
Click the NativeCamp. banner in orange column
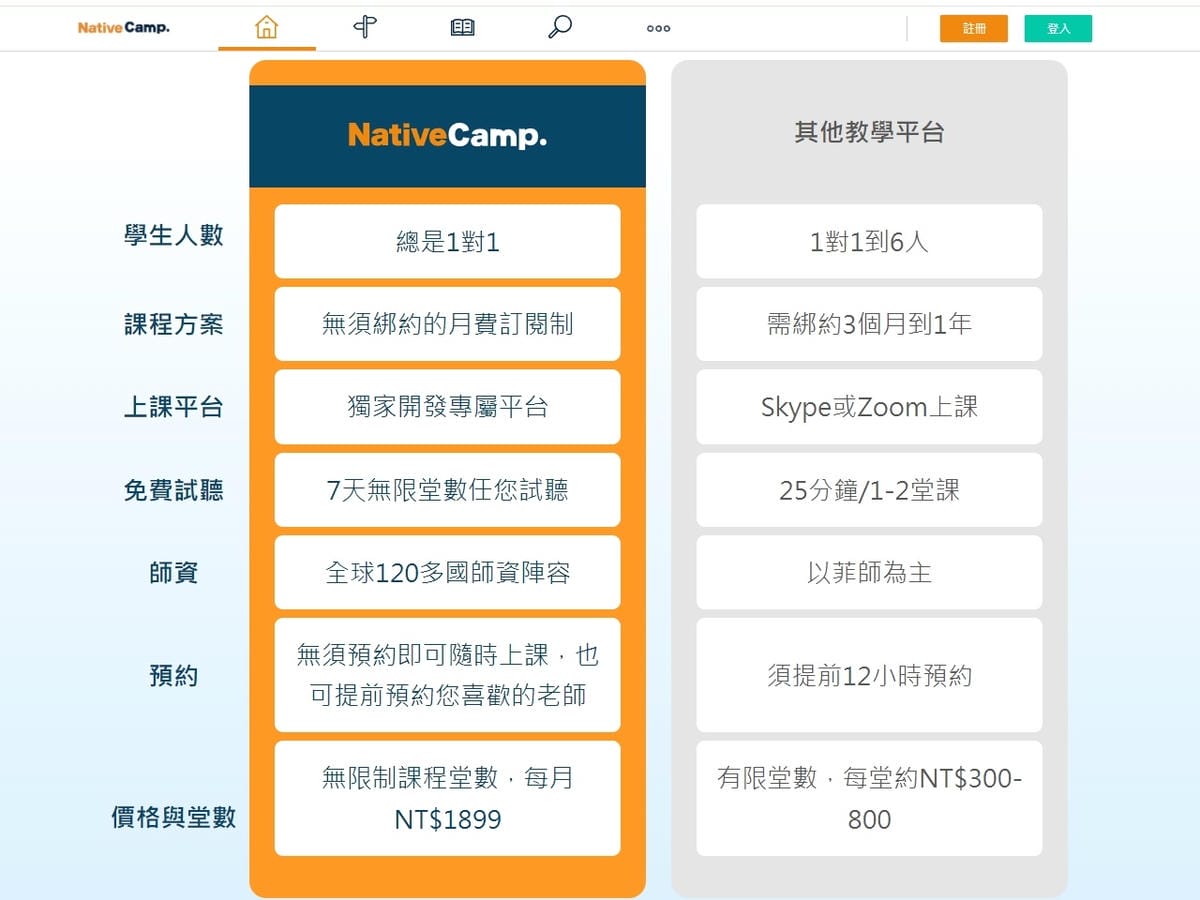(447, 136)
